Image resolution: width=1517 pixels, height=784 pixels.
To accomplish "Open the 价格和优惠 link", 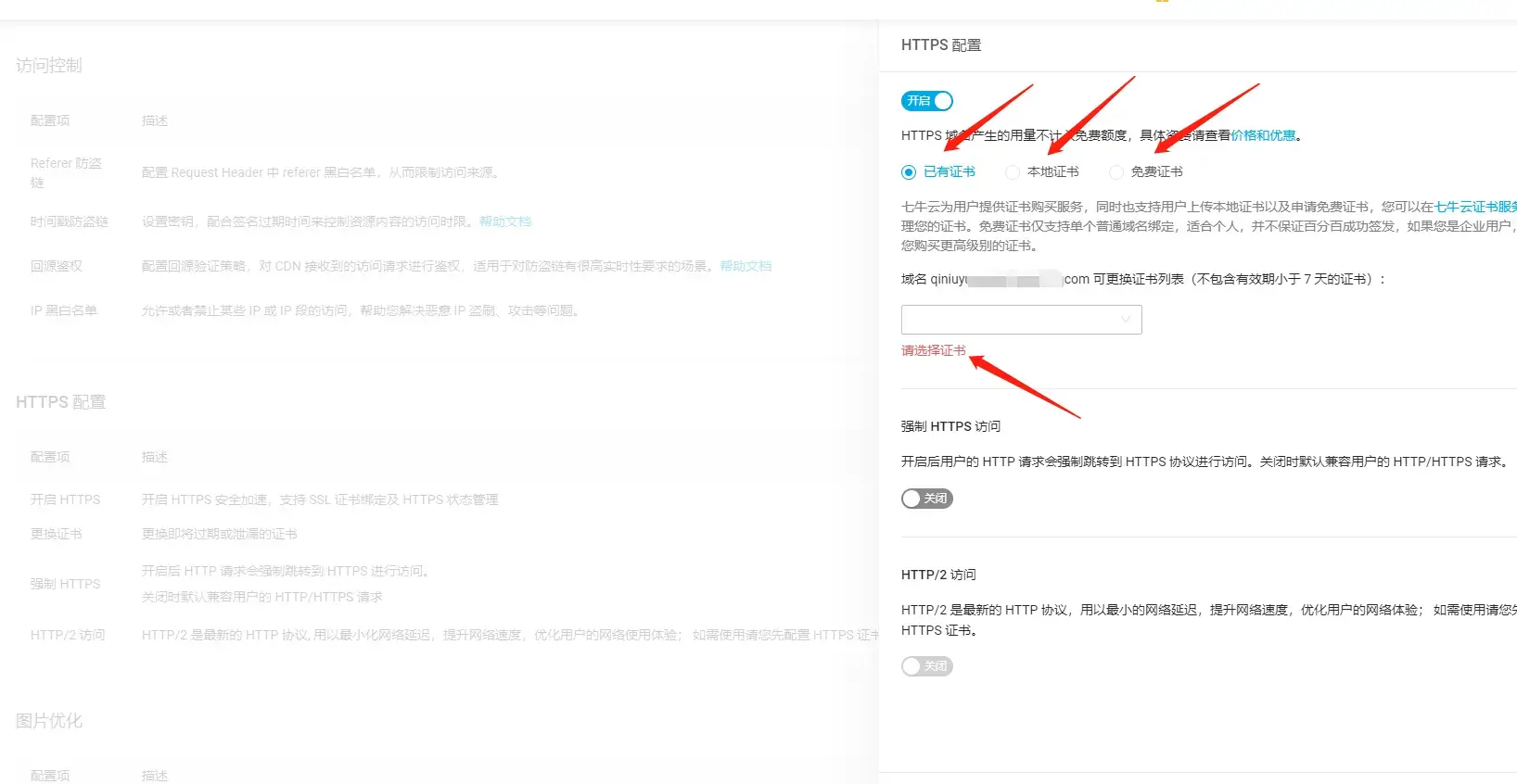I will [x=1263, y=135].
